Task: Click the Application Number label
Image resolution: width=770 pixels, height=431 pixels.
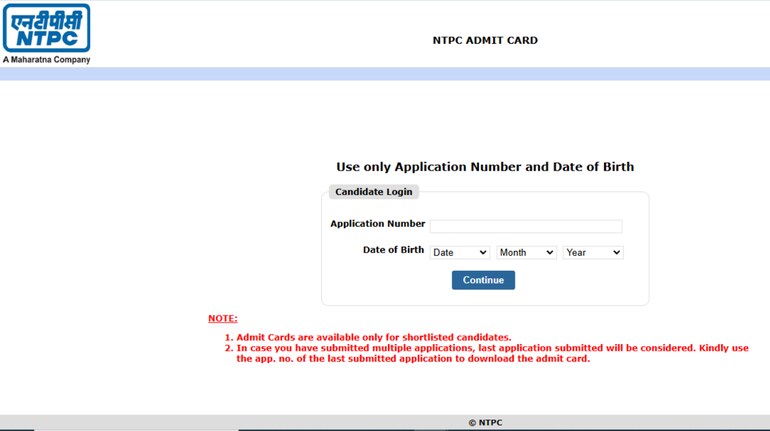Action: [377, 224]
